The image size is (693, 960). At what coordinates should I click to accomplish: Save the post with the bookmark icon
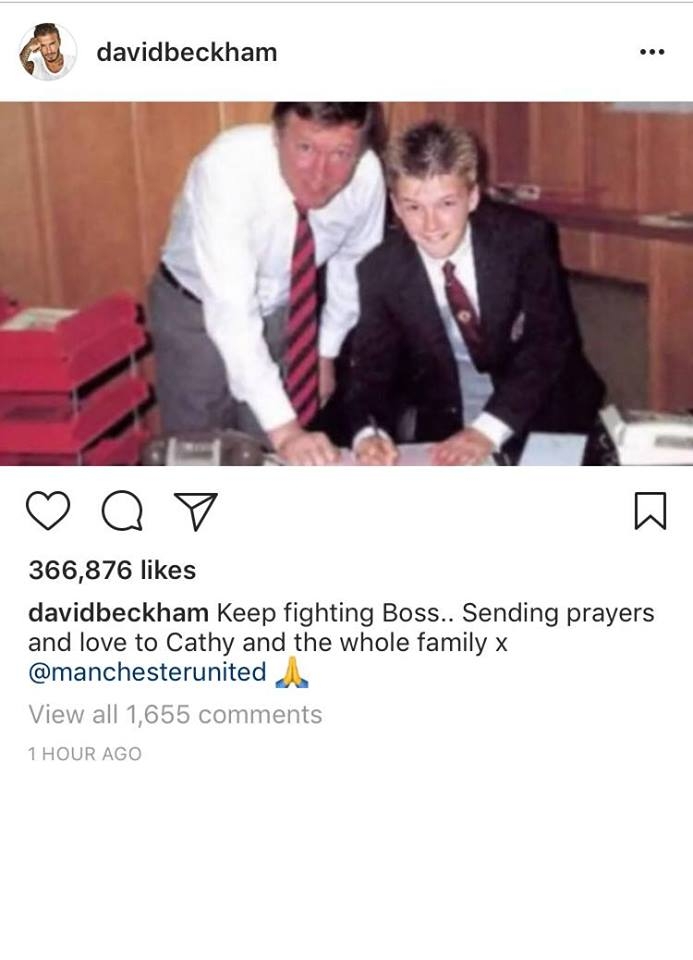point(650,511)
